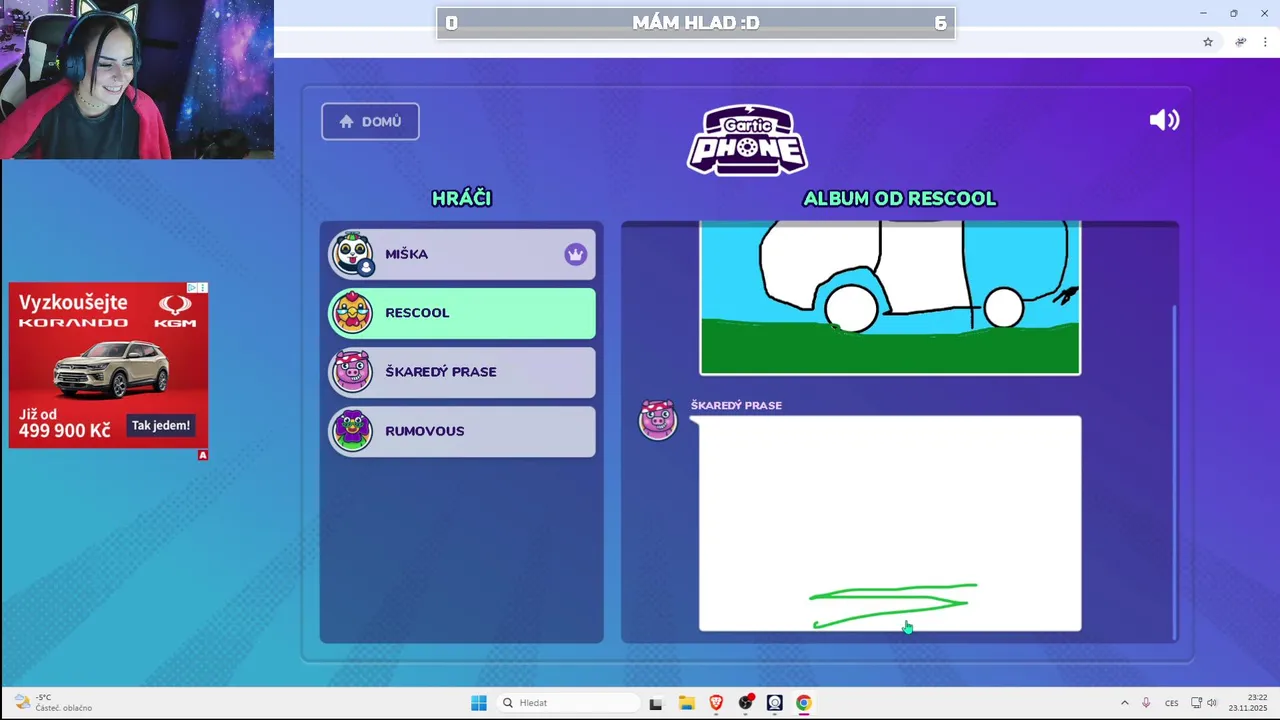Image resolution: width=1280 pixels, height=720 pixels.
Task: Open the Gartic Phone logo
Action: 748,140
